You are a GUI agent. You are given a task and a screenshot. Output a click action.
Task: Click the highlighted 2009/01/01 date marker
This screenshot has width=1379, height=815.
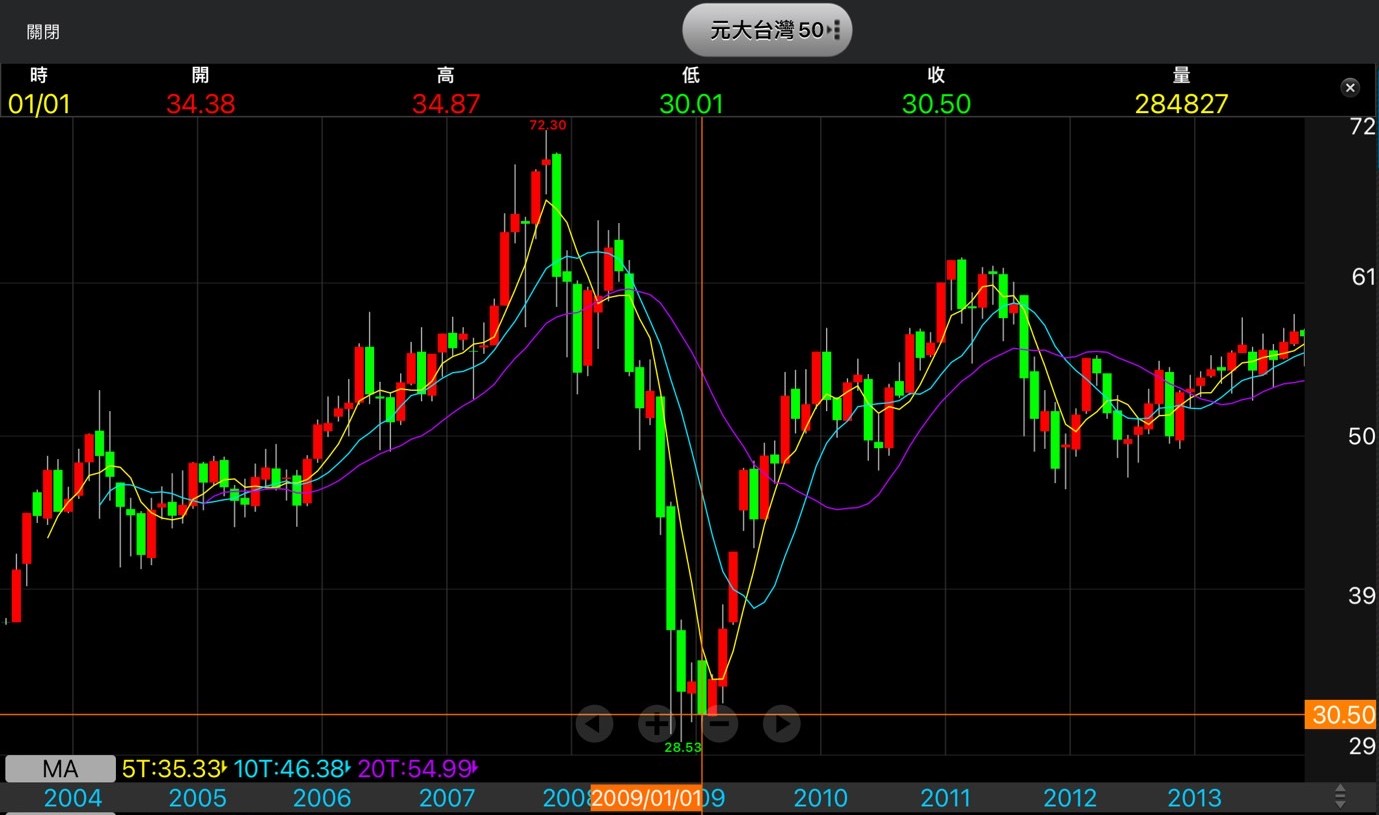click(x=646, y=798)
